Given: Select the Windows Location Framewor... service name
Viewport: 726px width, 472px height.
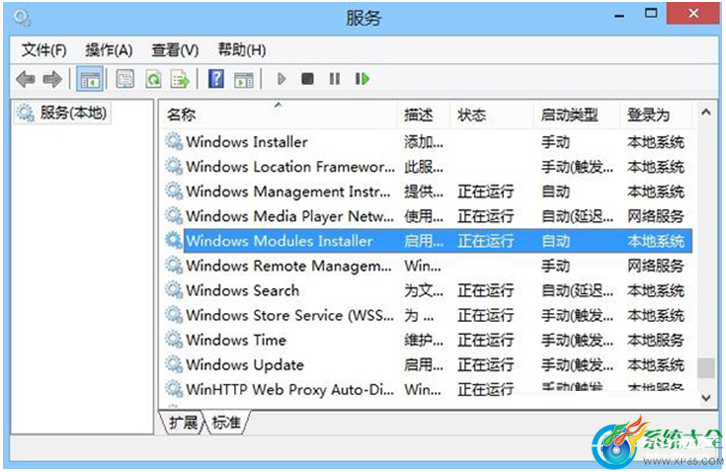Looking at the screenshot, I should coord(290,166).
